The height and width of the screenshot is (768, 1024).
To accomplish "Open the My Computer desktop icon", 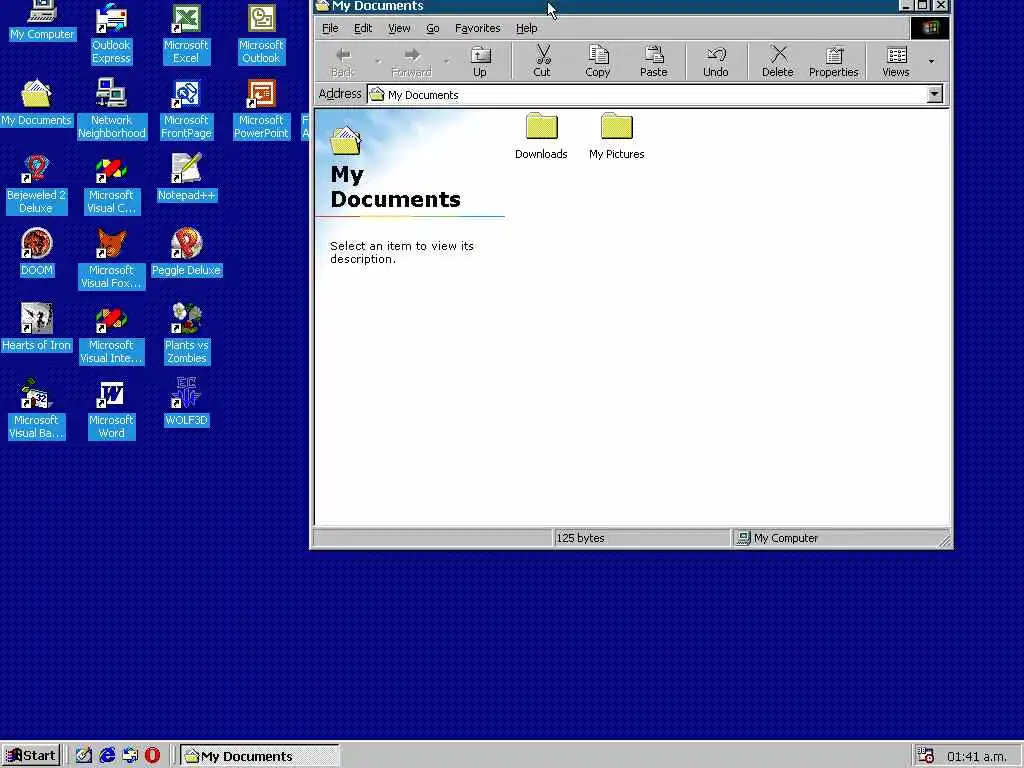I will (42, 21).
